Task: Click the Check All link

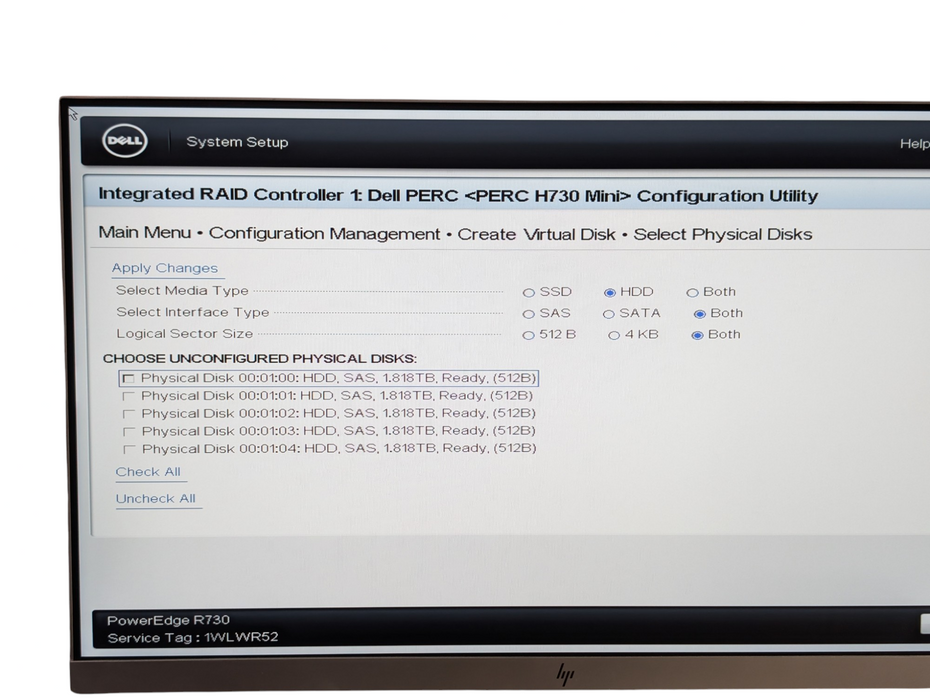Action: pyautogui.click(x=148, y=472)
